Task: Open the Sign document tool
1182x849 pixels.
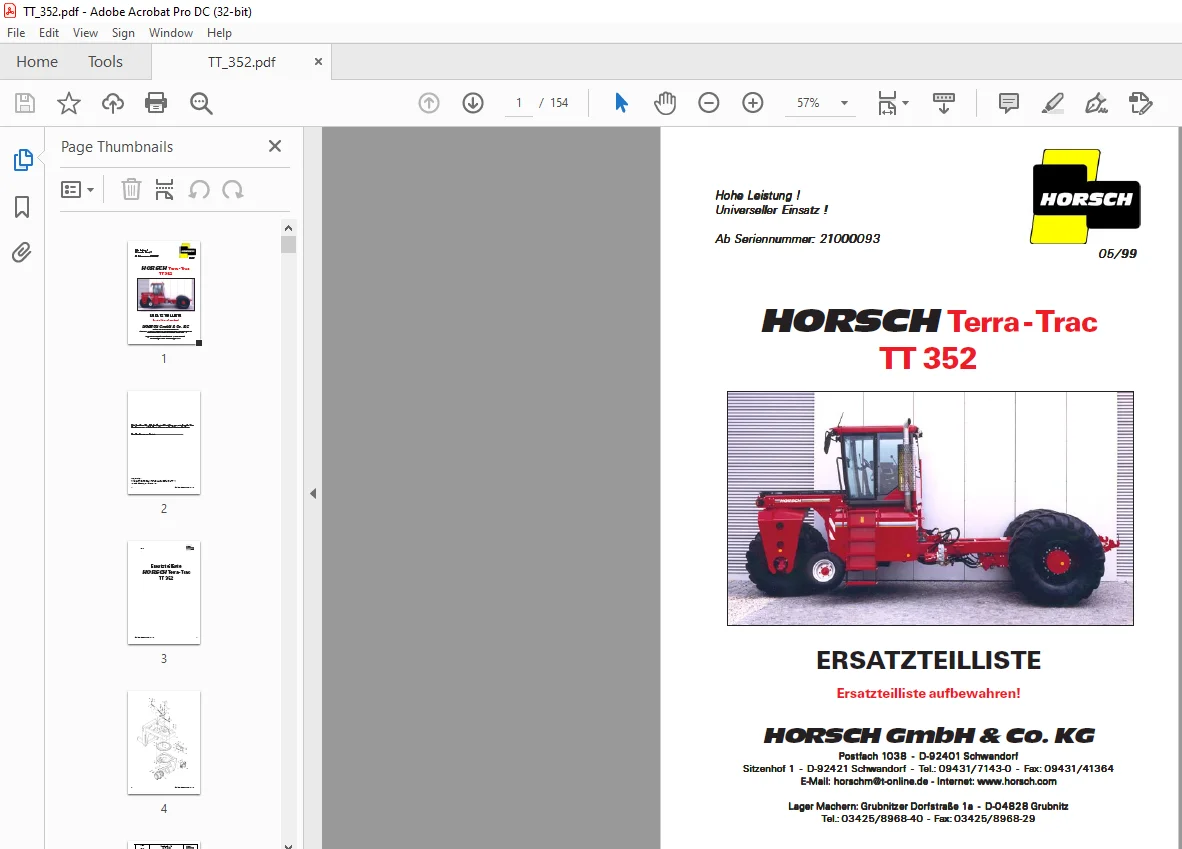Action: click(x=1096, y=103)
